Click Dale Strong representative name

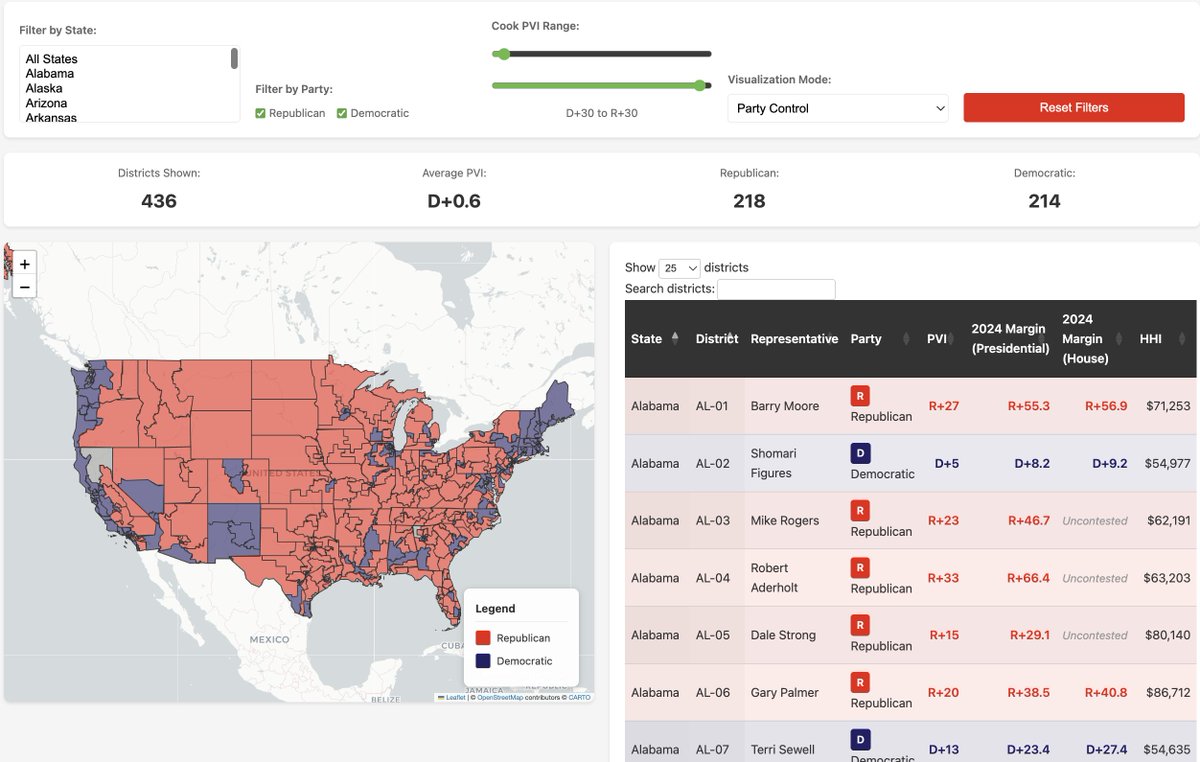click(x=783, y=635)
